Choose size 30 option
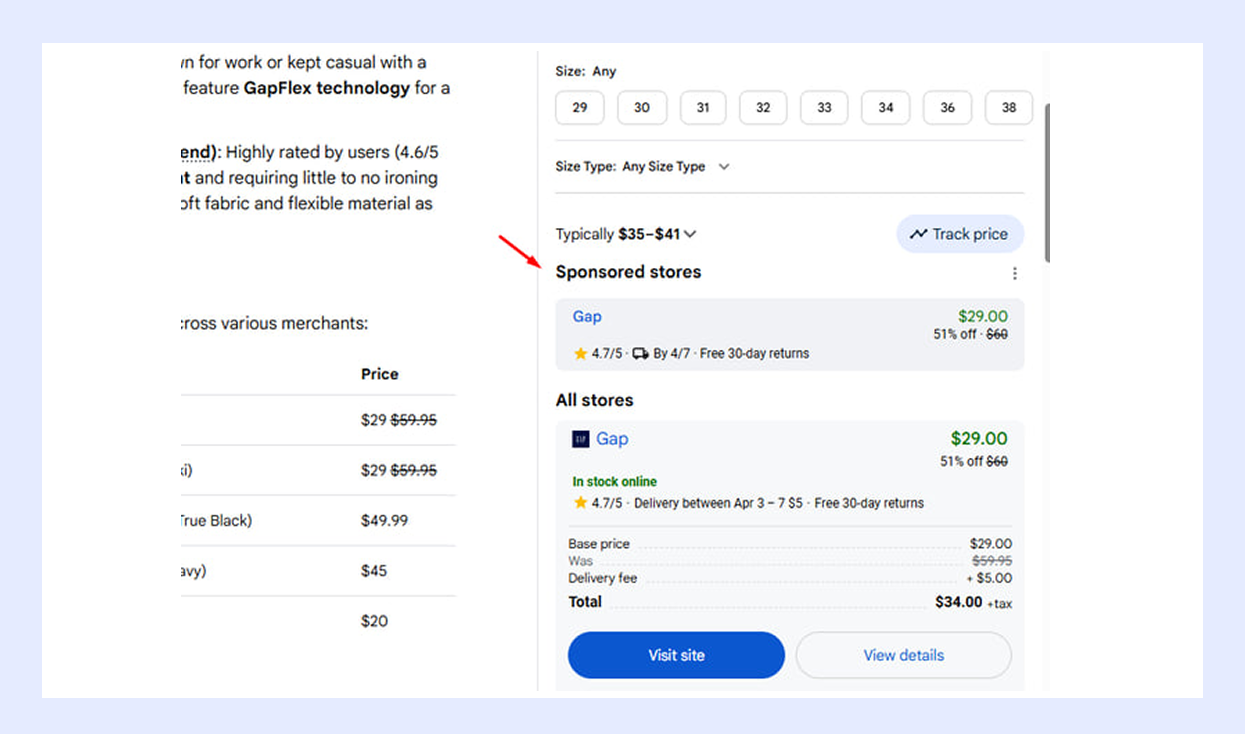Viewport: 1245px width, 734px height. 642,108
